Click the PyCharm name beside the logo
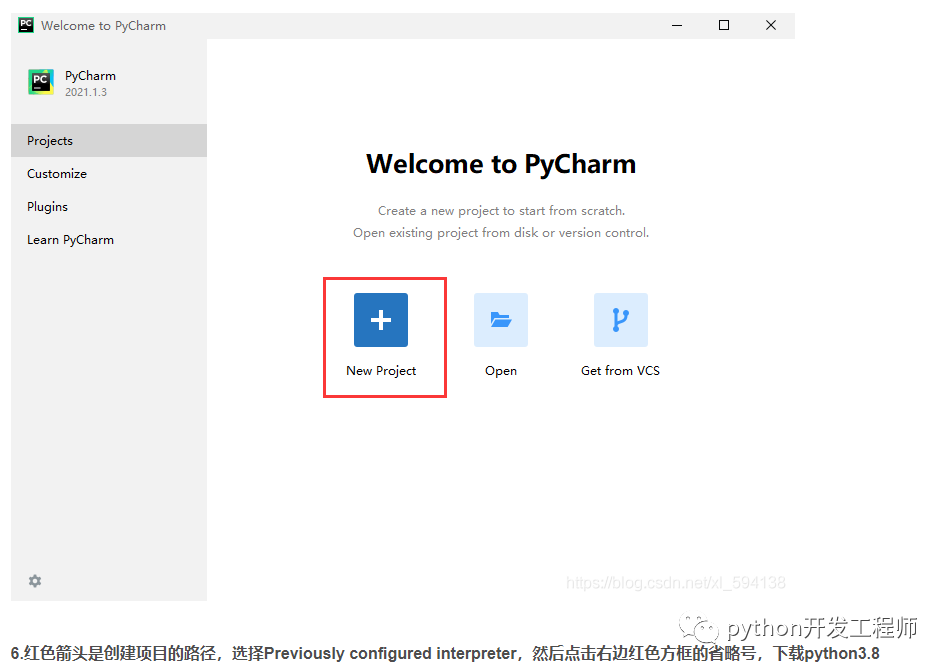 pyautogui.click(x=90, y=76)
